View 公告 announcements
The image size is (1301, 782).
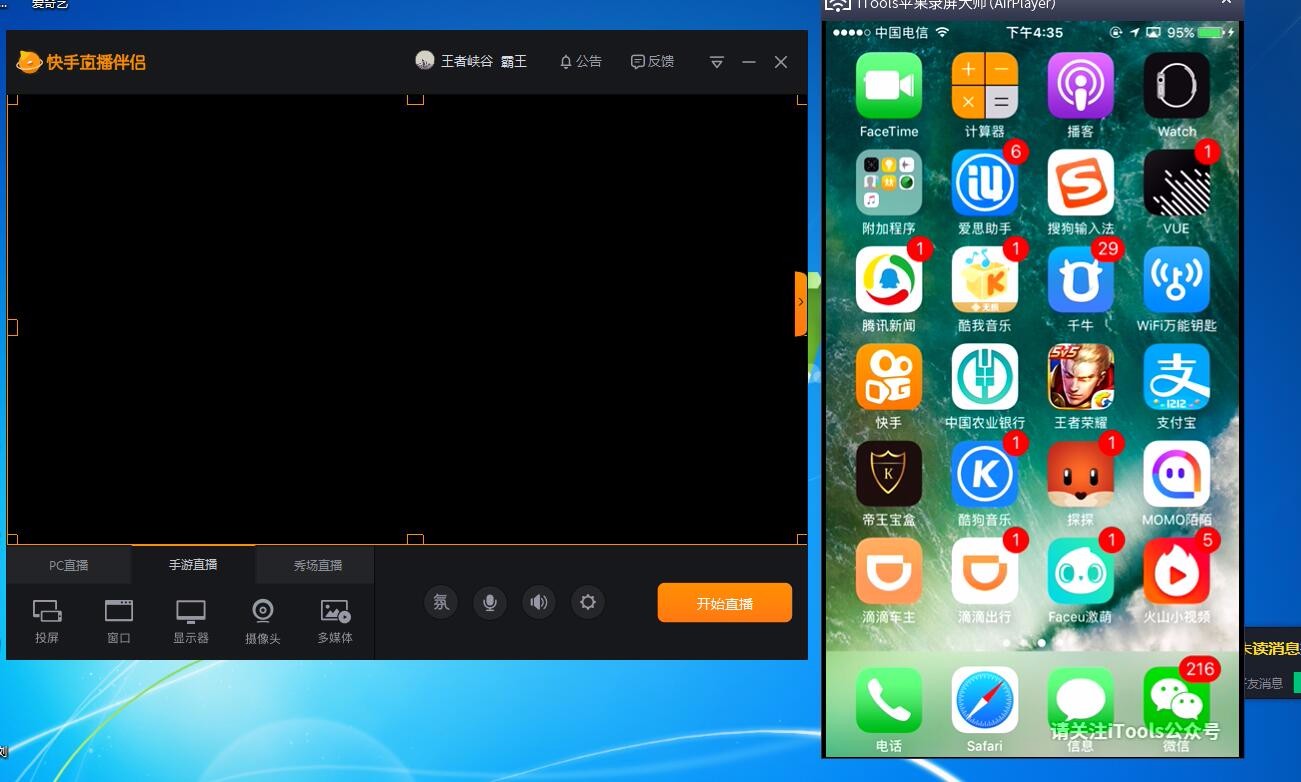[x=581, y=62]
